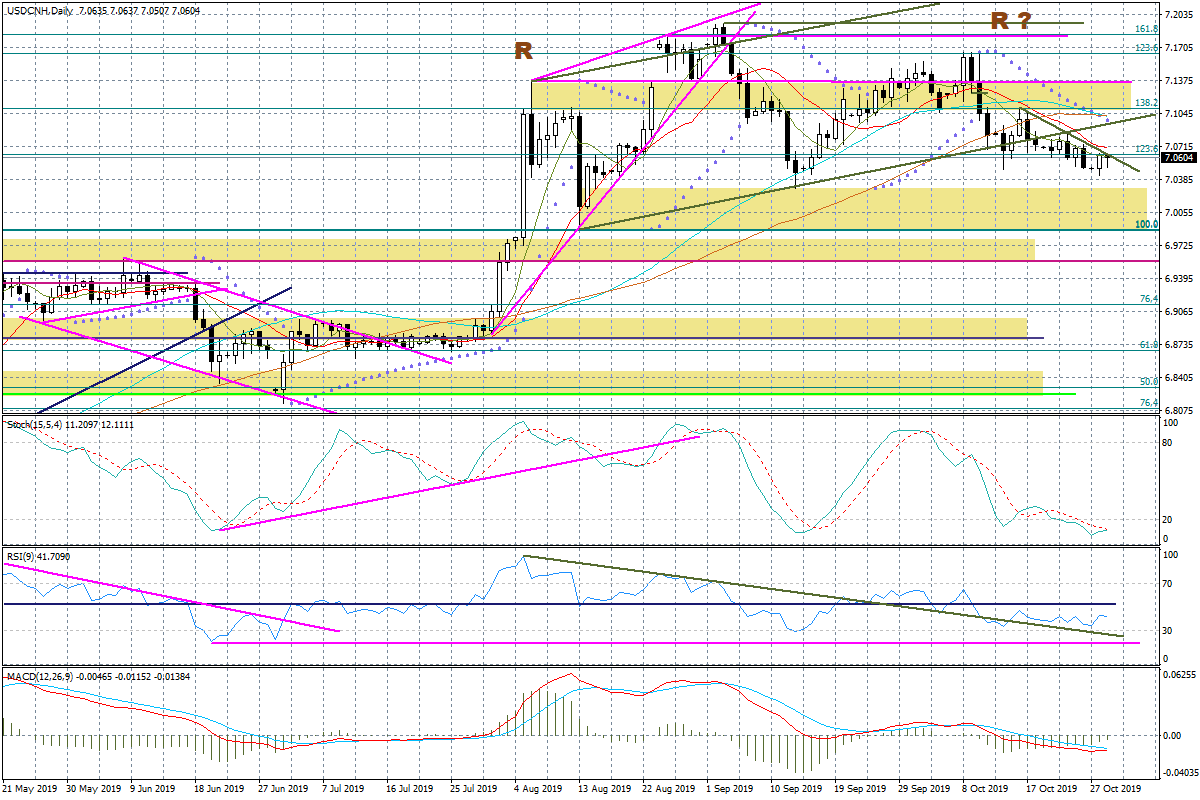Viewport: 1200px width, 800px height.
Task: Select the 50.0 Fibonacci level label
Action: 1150,382
